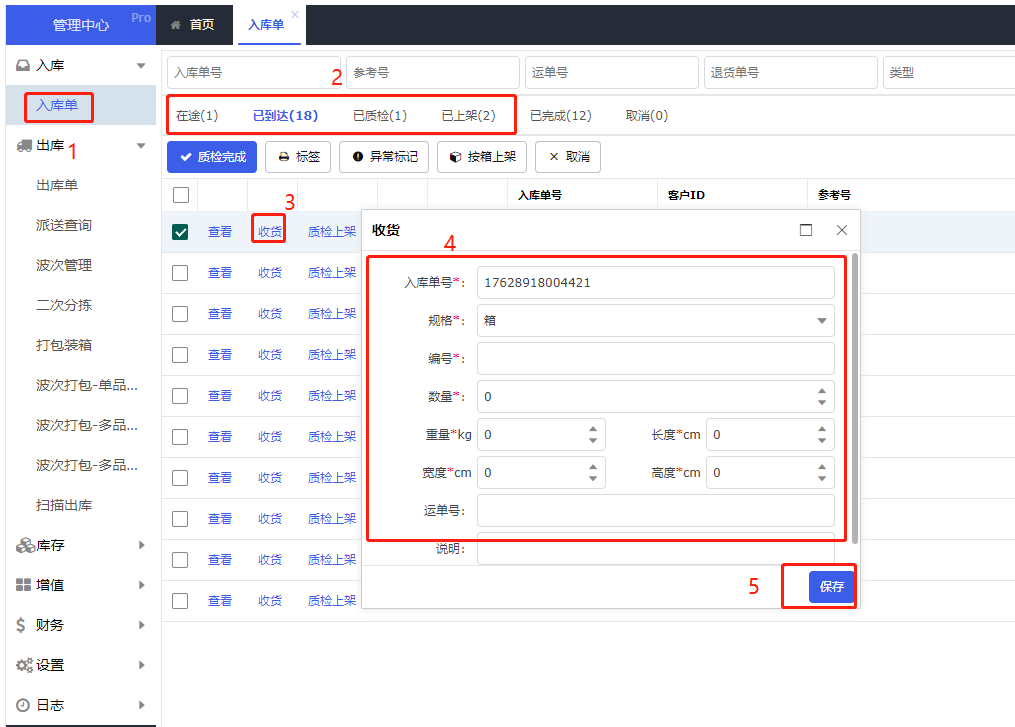Open 派送查询 in the sidebar
This screenshot has height=727, width=1015.
pyautogui.click(x=64, y=225)
